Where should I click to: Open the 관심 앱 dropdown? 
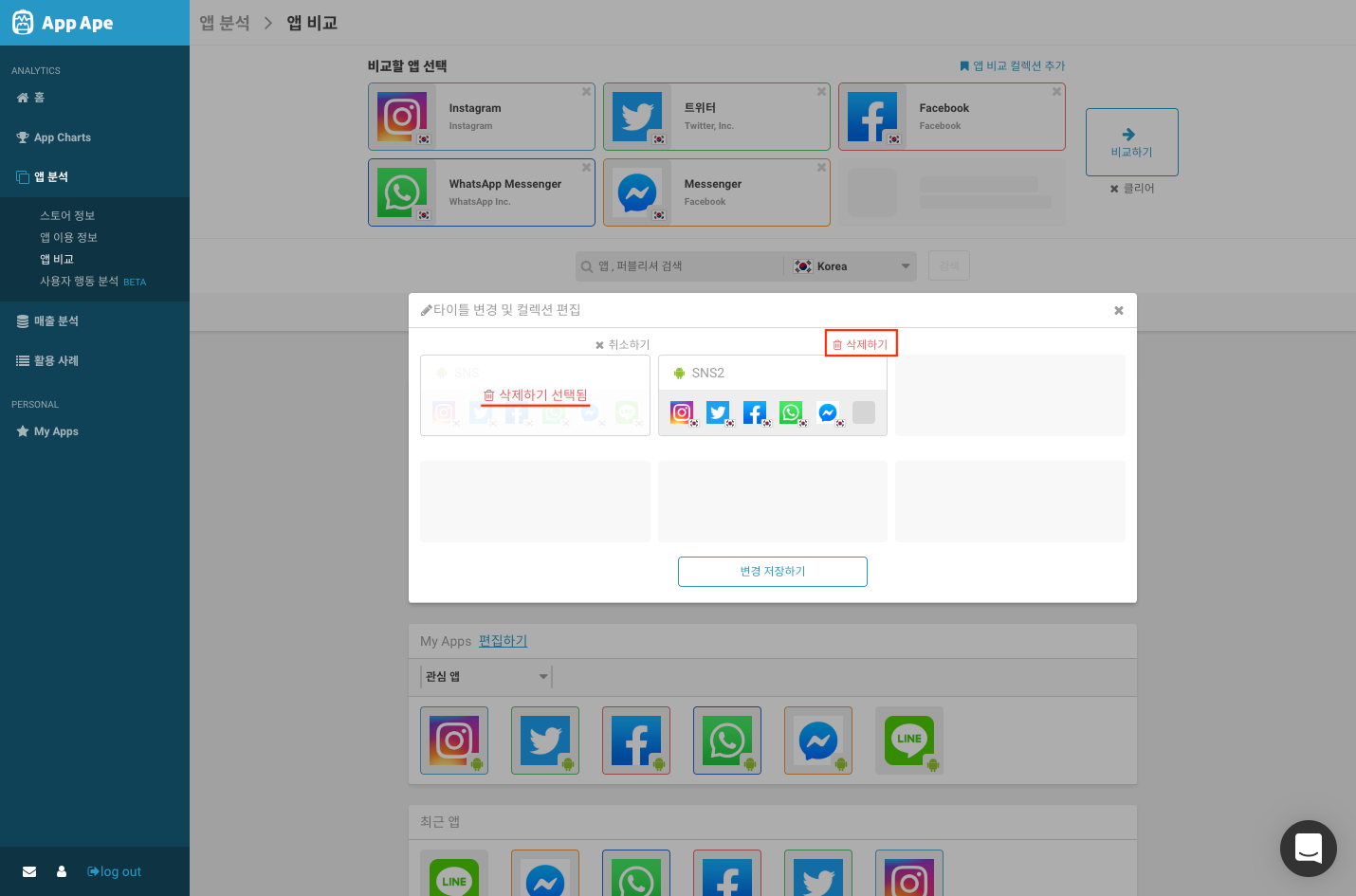click(486, 677)
